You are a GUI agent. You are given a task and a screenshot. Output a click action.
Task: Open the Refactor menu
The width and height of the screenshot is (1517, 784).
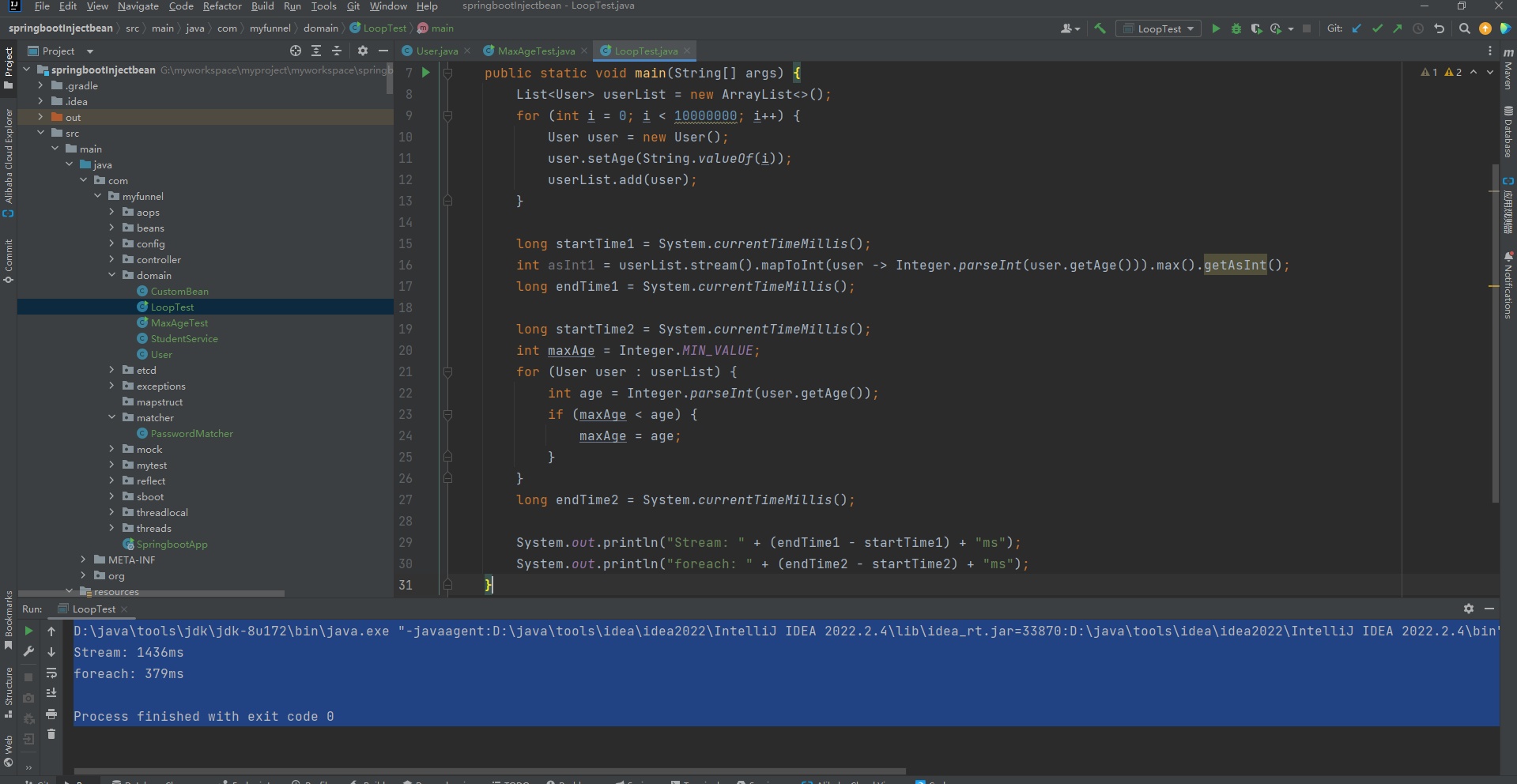coord(222,6)
